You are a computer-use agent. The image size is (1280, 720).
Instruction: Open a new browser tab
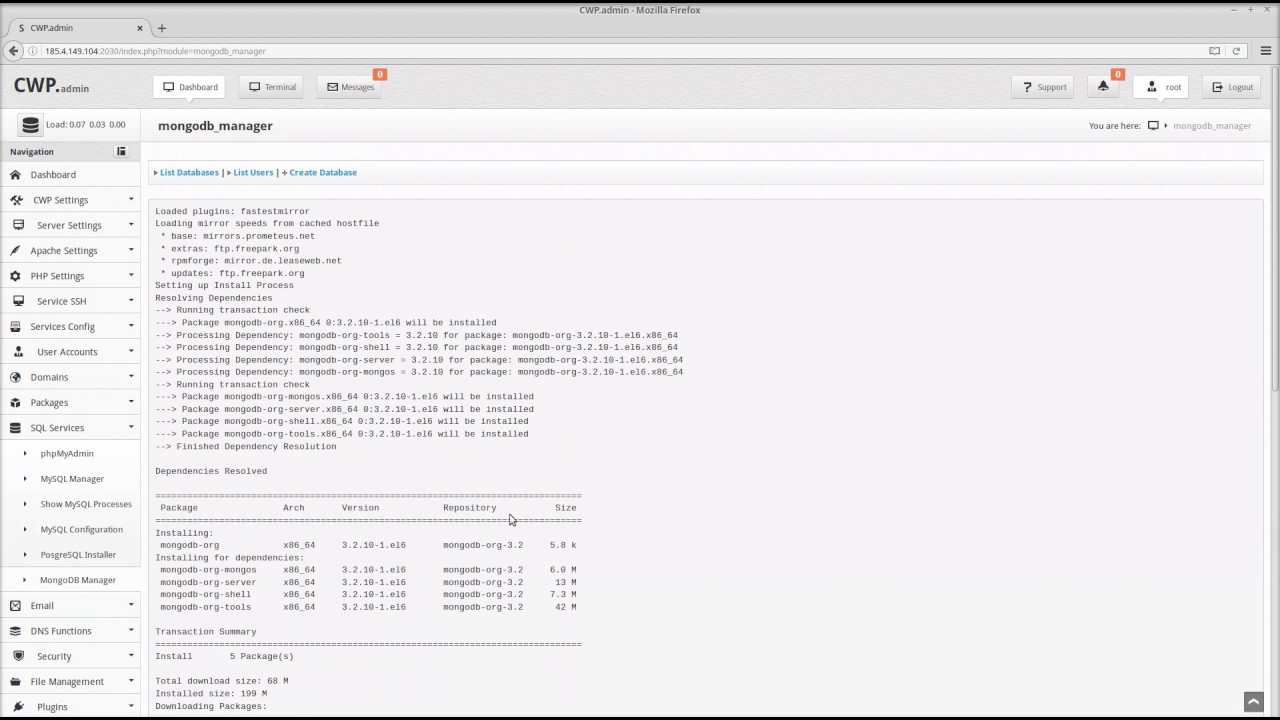161,28
